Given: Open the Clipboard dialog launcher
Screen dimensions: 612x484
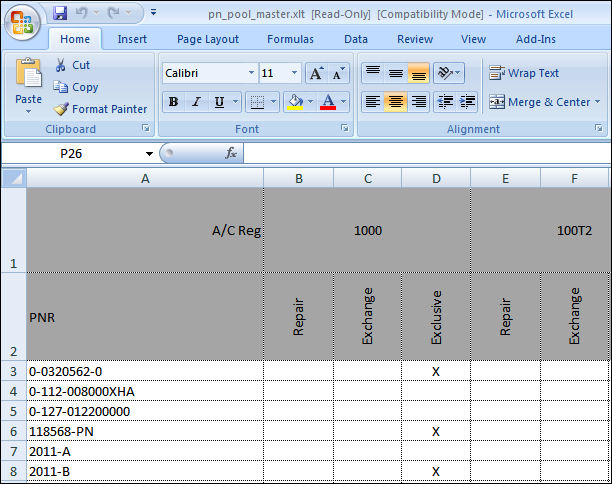Looking at the screenshot, I should (x=146, y=128).
